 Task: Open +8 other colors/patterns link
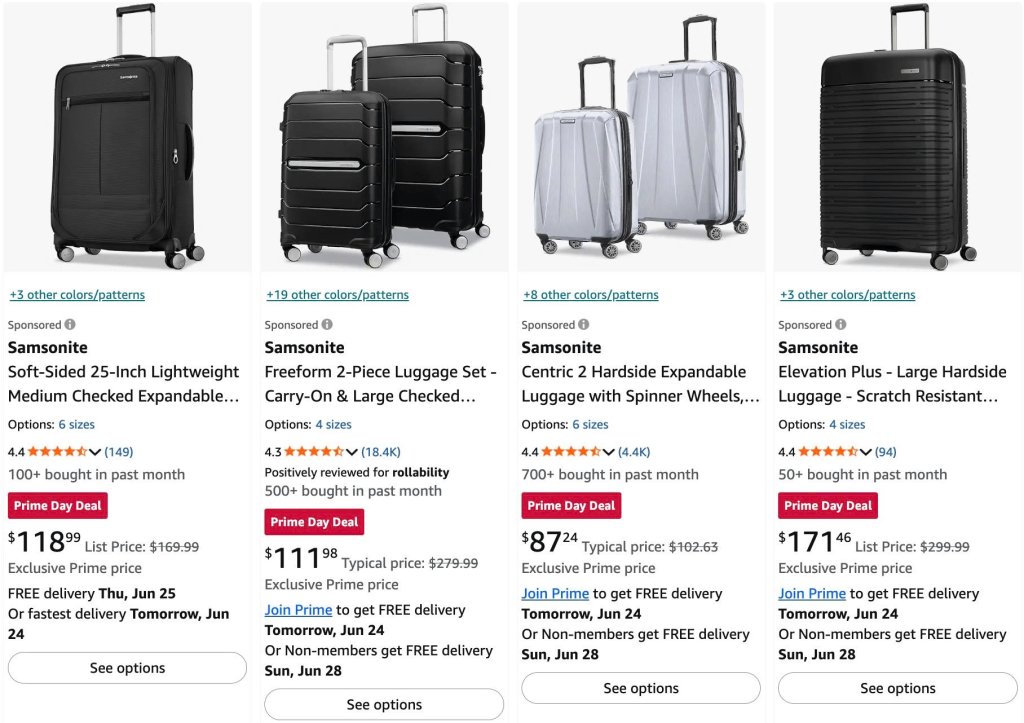pos(590,295)
